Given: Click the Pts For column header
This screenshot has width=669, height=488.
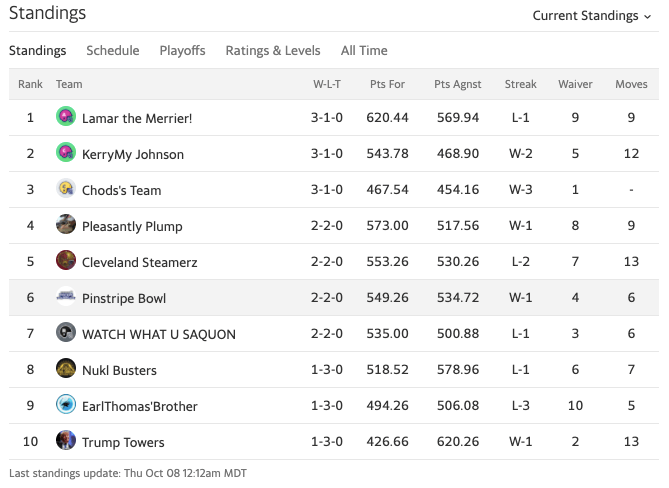Looking at the screenshot, I should pyautogui.click(x=387, y=84).
